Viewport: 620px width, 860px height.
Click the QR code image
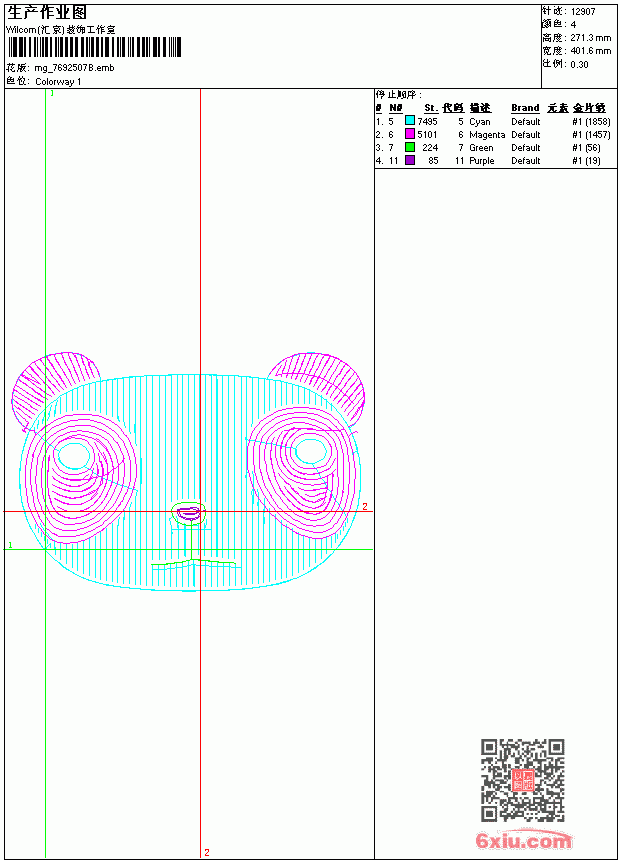523,780
